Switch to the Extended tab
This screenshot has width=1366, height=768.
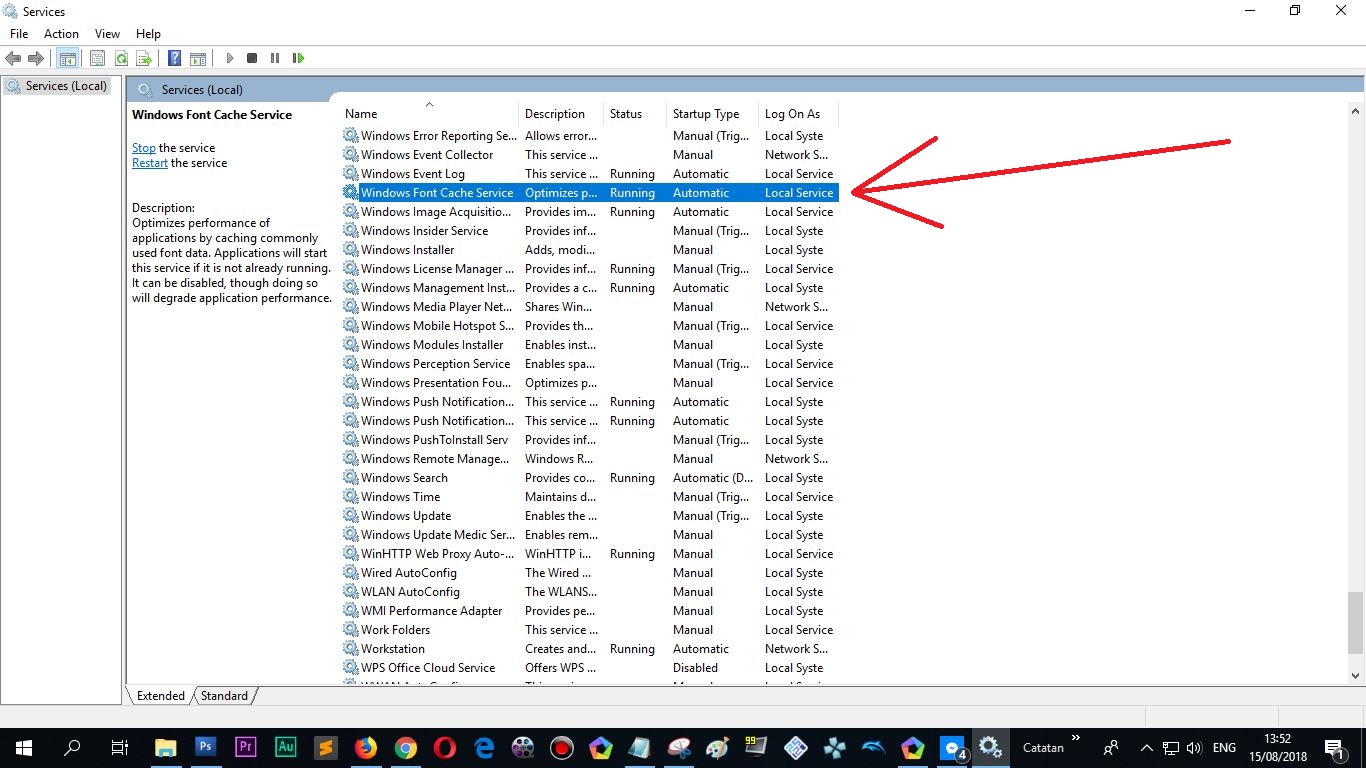pyautogui.click(x=161, y=696)
